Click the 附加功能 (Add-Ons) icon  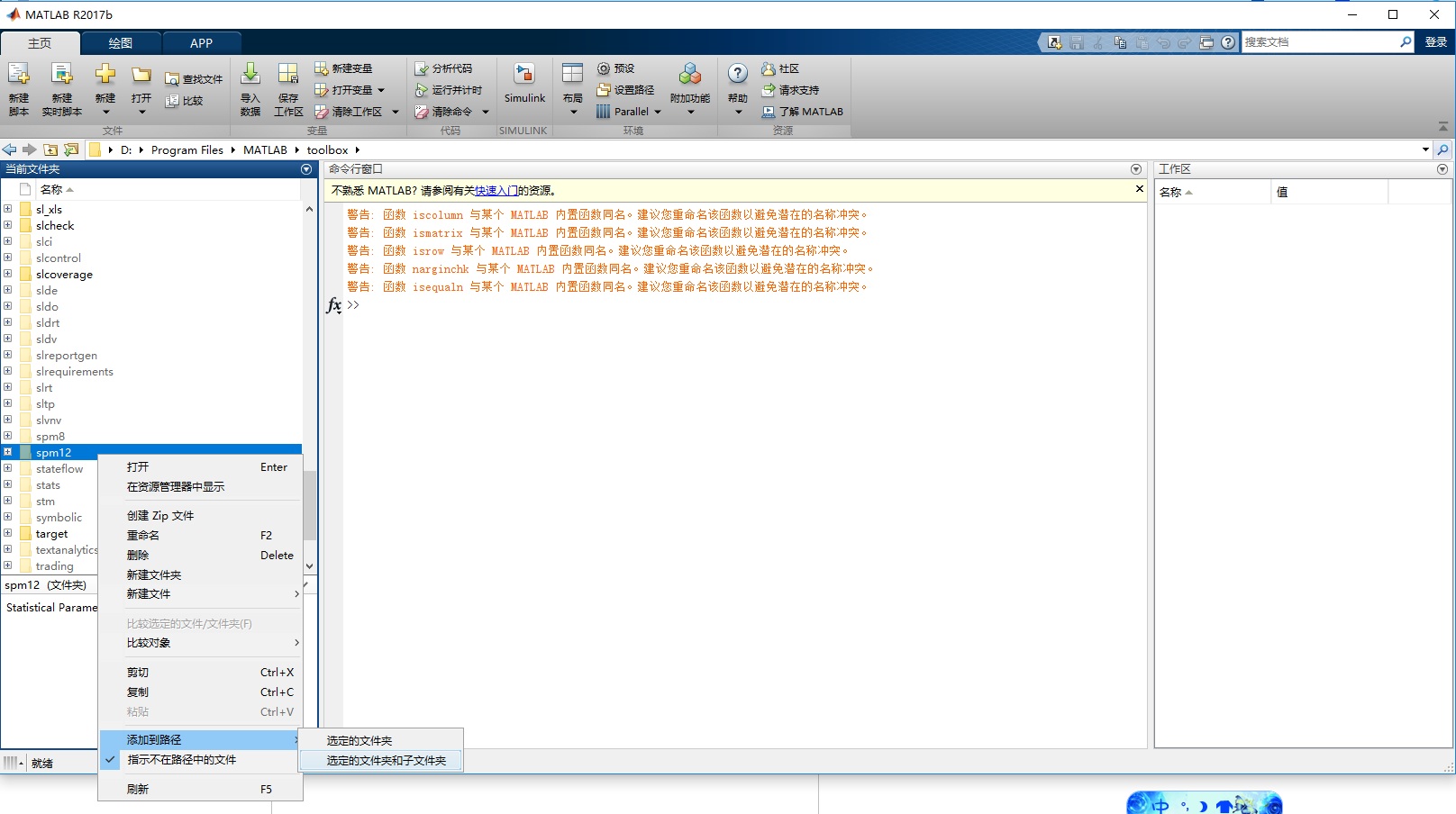[690, 75]
